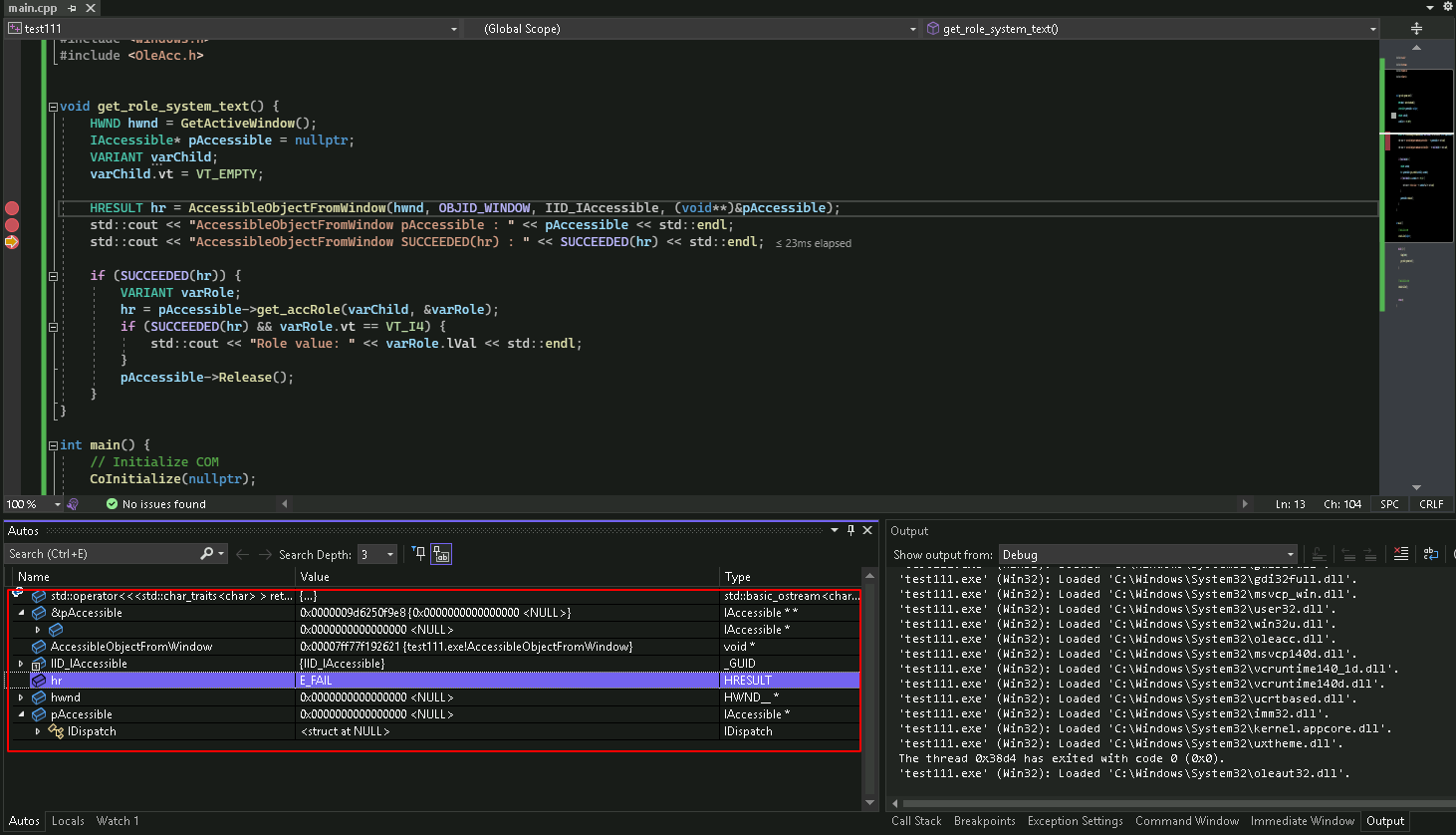Click the split editor icon above scrollbar
This screenshot has width=1456, height=835.
(1416, 29)
